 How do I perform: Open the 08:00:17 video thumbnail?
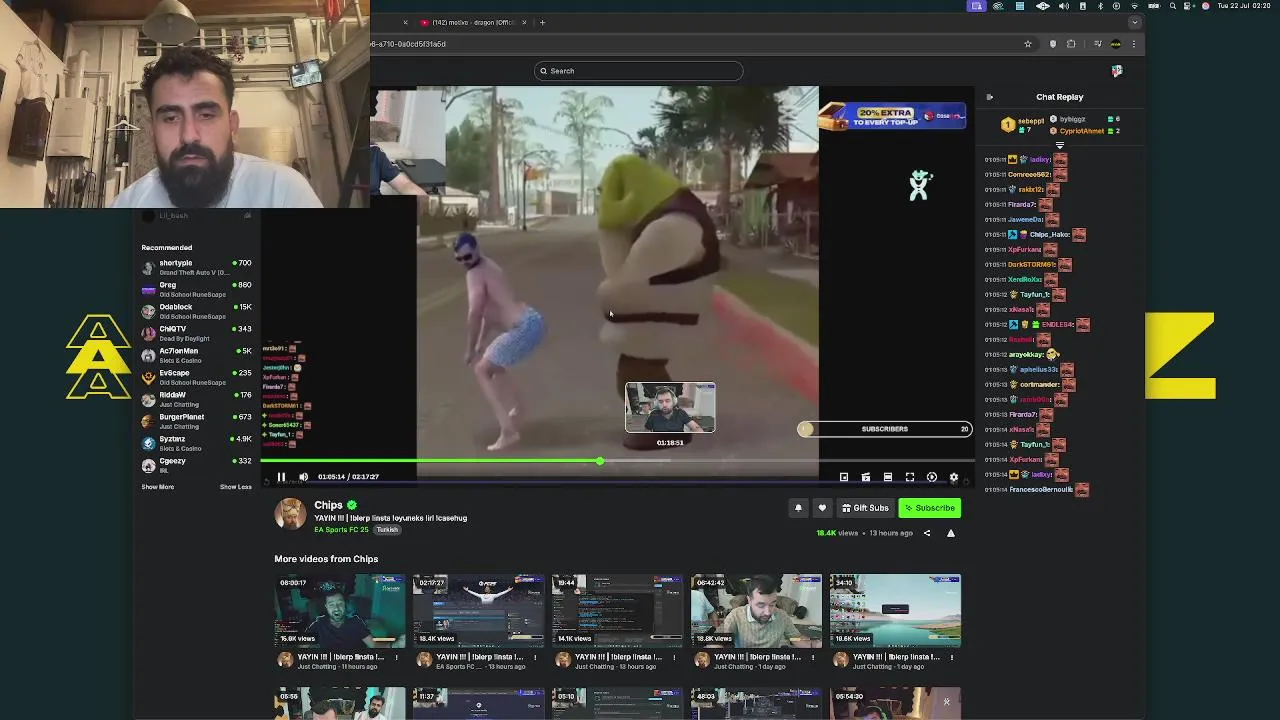340,611
